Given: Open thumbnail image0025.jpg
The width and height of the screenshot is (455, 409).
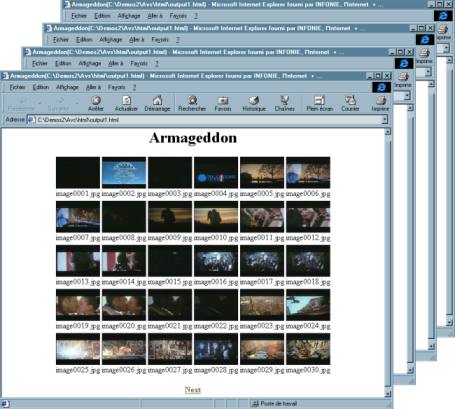Looking at the screenshot, I should pyautogui.click(x=78, y=349).
